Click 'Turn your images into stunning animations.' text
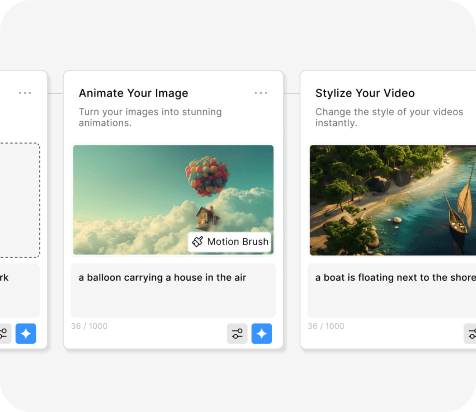 point(150,117)
